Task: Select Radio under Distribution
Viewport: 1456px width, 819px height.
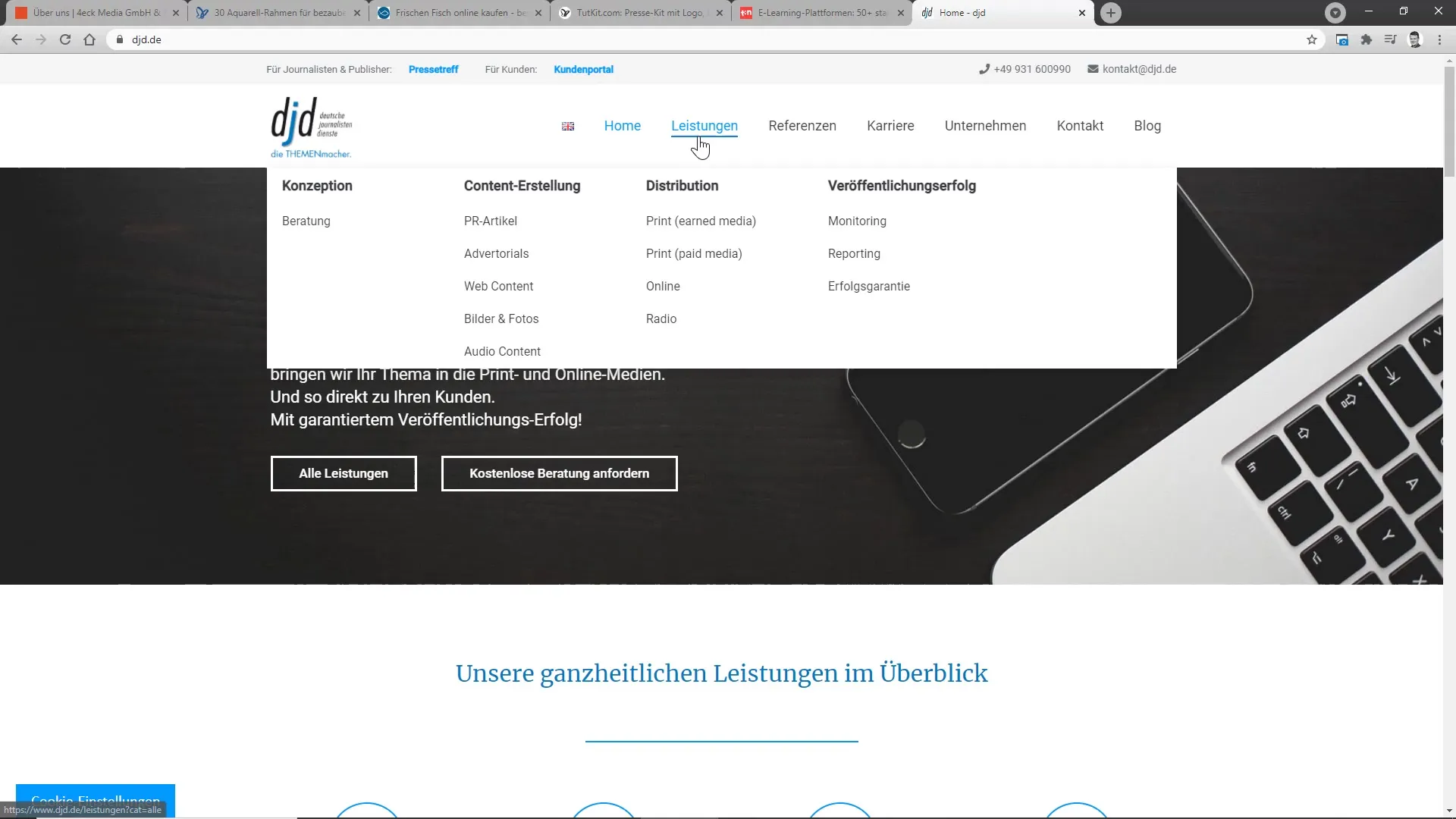Action: click(x=661, y=318)
